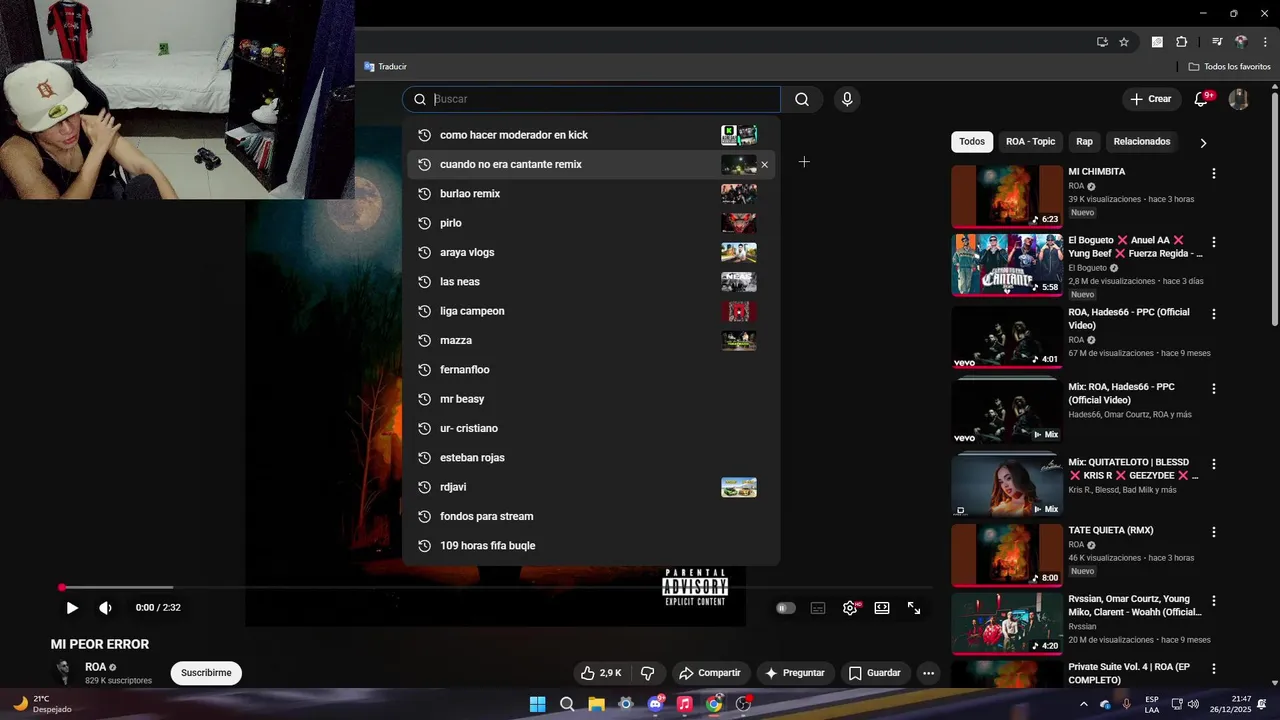
Task: Open TATE QUIETA (RMX) thumbnail
Action: tap(1007, 555)
